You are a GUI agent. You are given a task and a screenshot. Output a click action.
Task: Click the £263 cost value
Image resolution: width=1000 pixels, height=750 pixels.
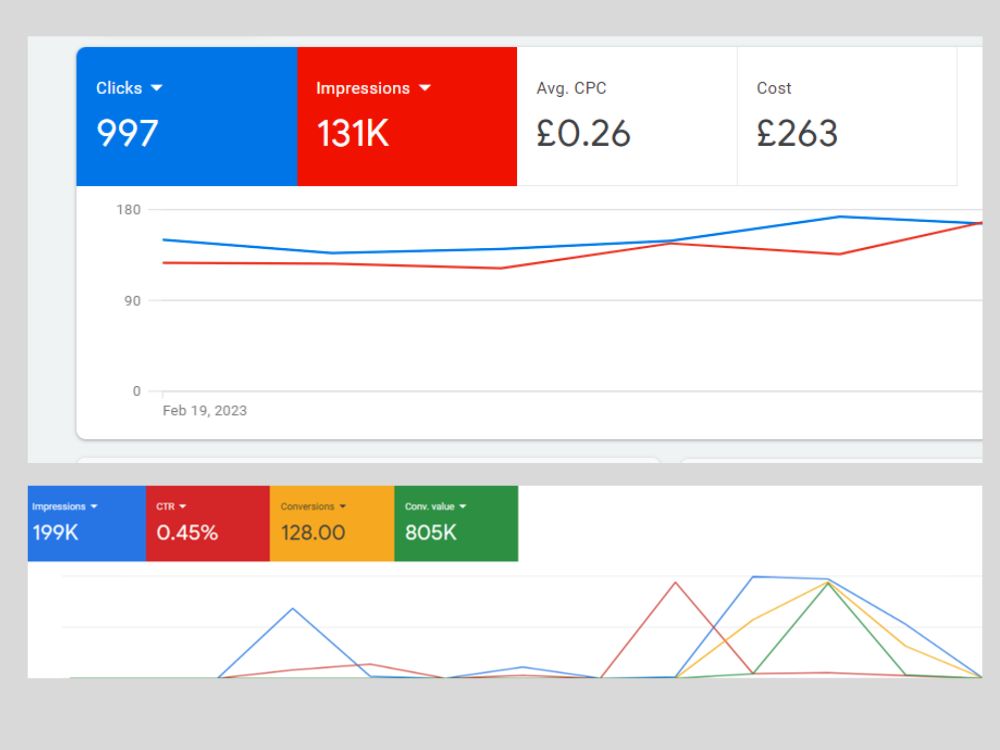797,133
